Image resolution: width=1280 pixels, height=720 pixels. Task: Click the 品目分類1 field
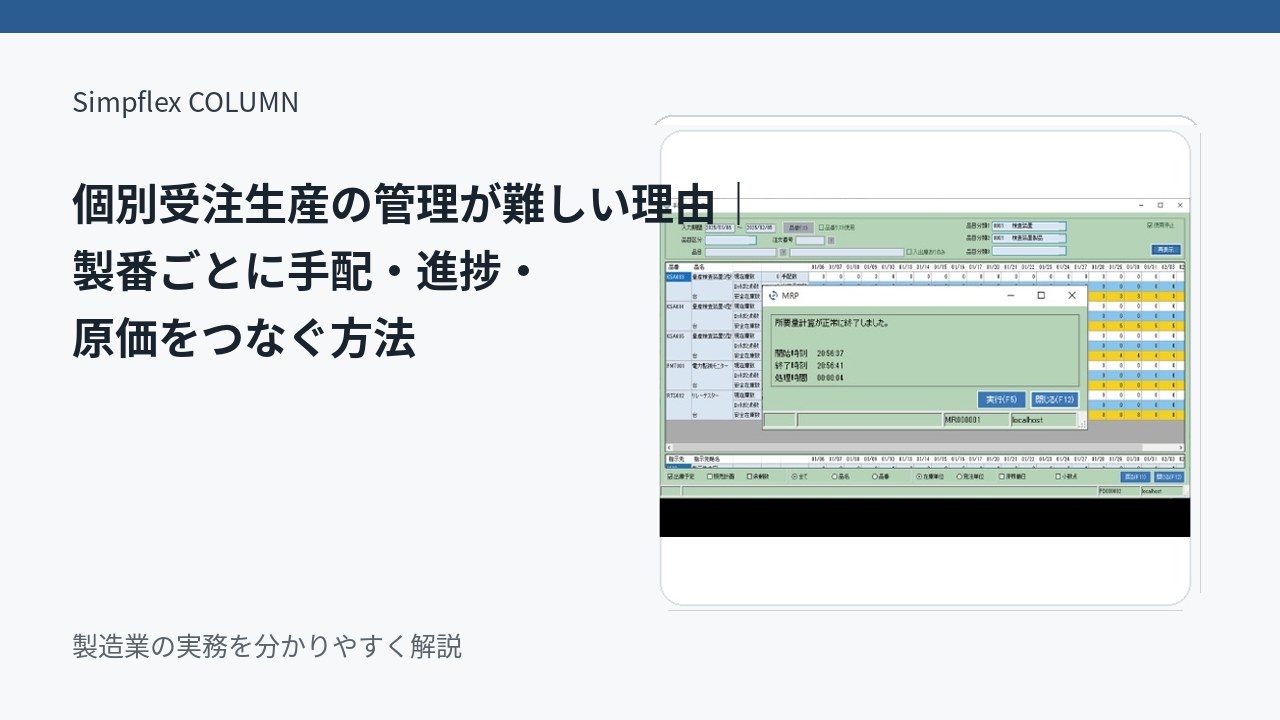point(1029,226)
